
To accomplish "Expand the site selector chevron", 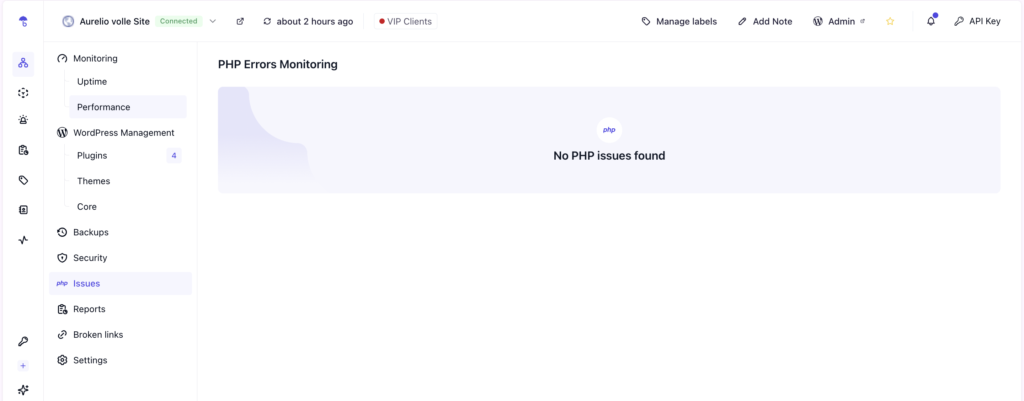I will [213, 21].
